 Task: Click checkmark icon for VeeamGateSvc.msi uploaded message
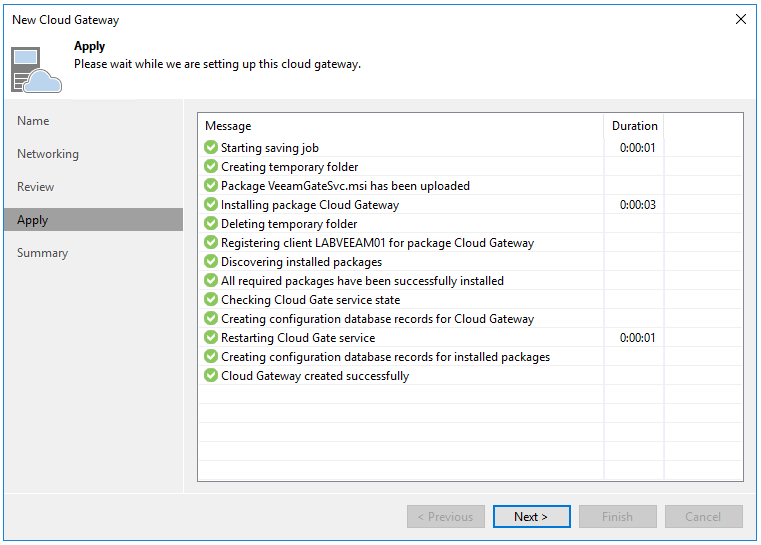click(211, 186)
